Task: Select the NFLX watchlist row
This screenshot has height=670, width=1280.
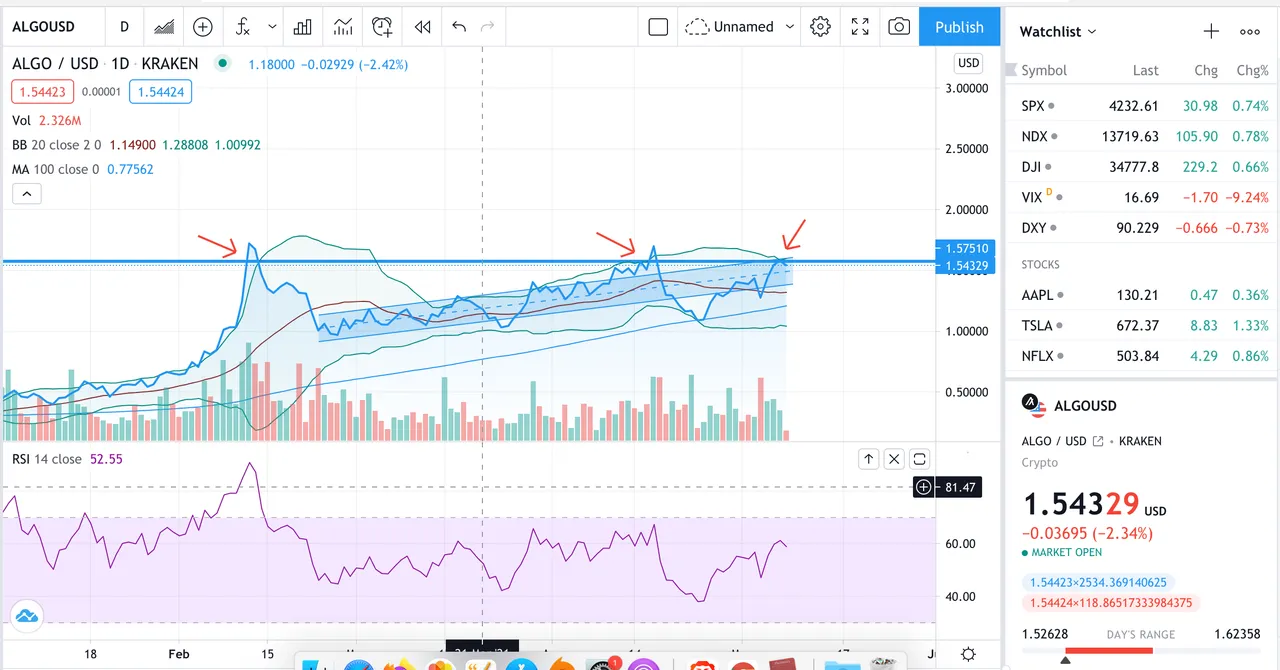Action: 1141,356
